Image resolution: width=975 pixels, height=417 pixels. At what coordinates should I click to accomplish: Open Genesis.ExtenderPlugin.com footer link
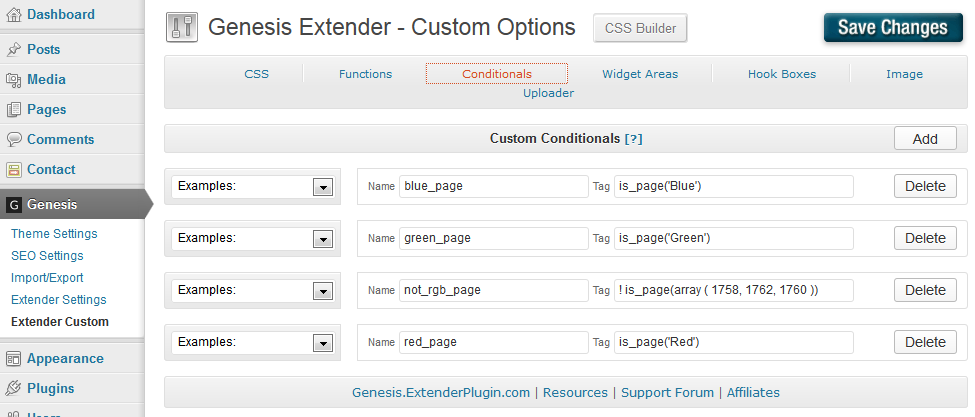pyautogui.click(x=441, y=393)
